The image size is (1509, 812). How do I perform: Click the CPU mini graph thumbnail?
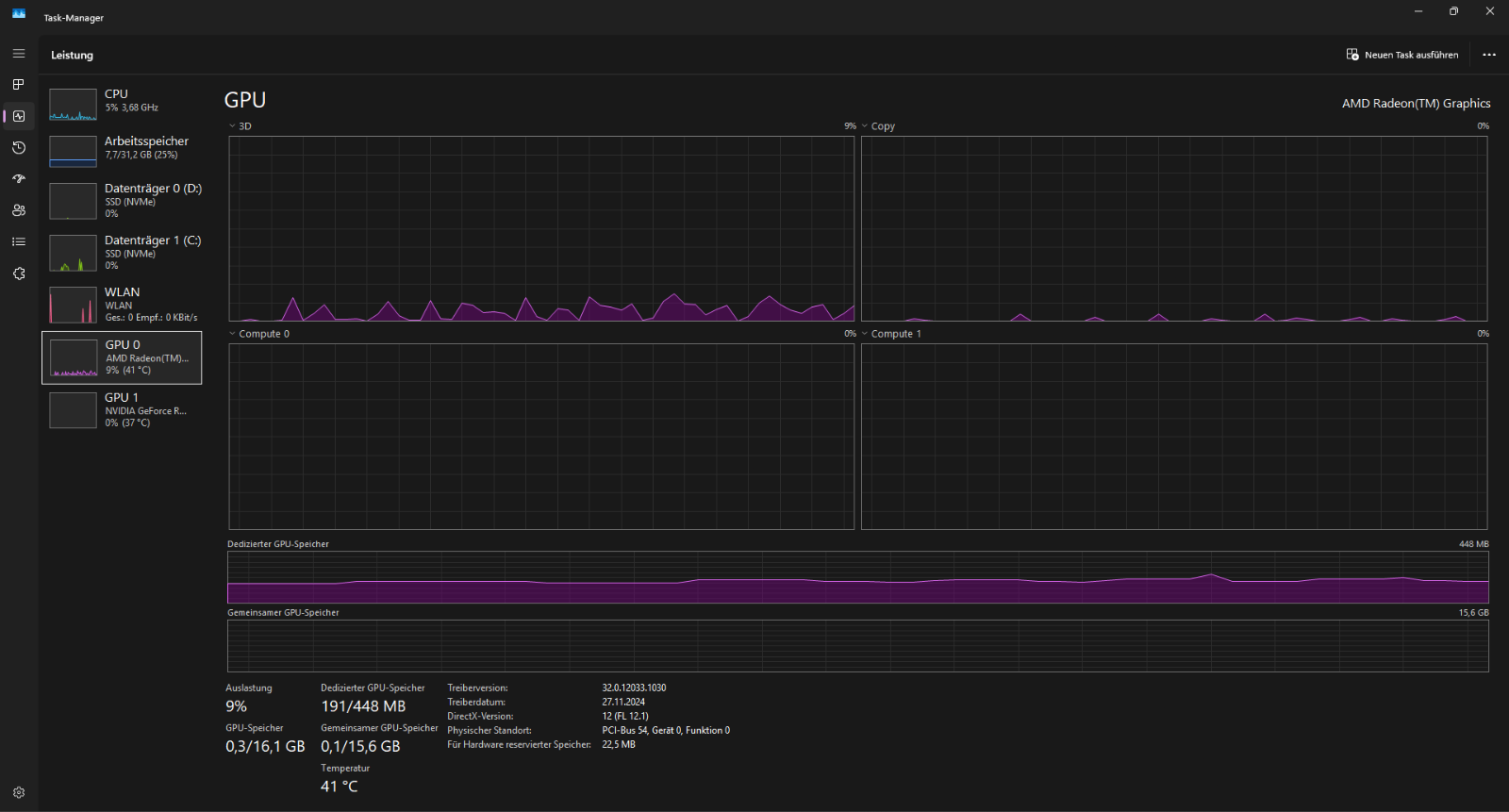pos(73,105)
